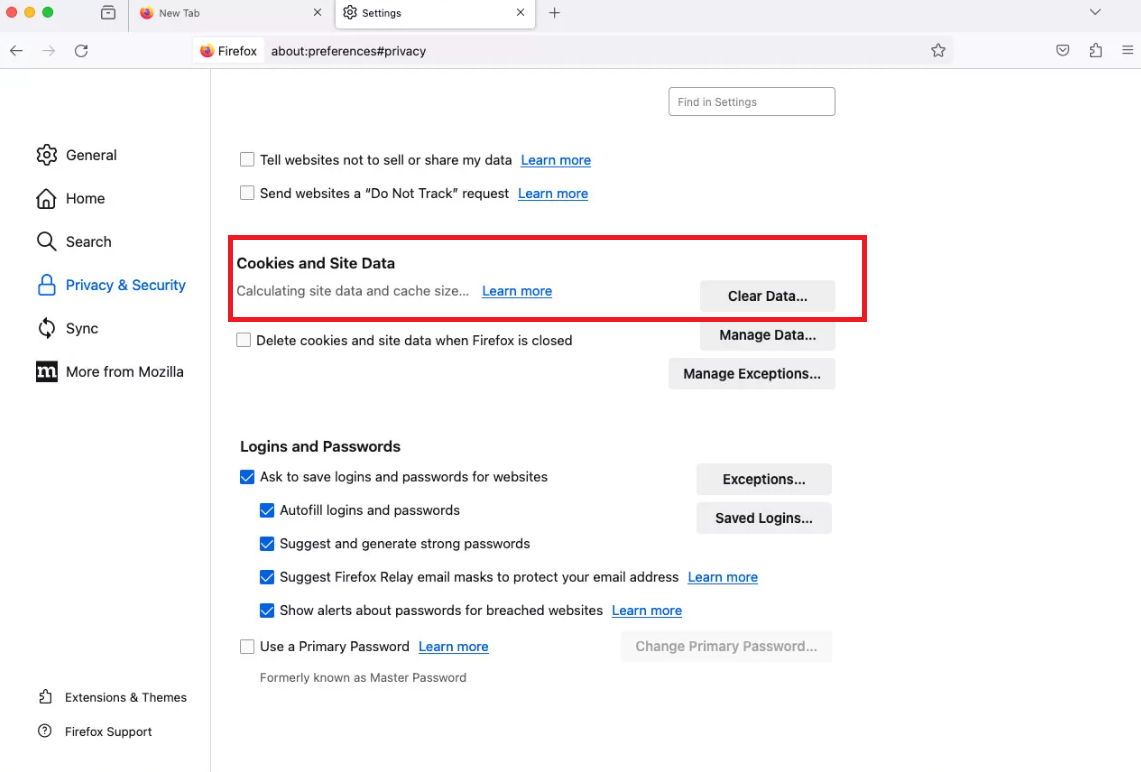
Task: Reload the current page
Action: (x=82, y=51)
